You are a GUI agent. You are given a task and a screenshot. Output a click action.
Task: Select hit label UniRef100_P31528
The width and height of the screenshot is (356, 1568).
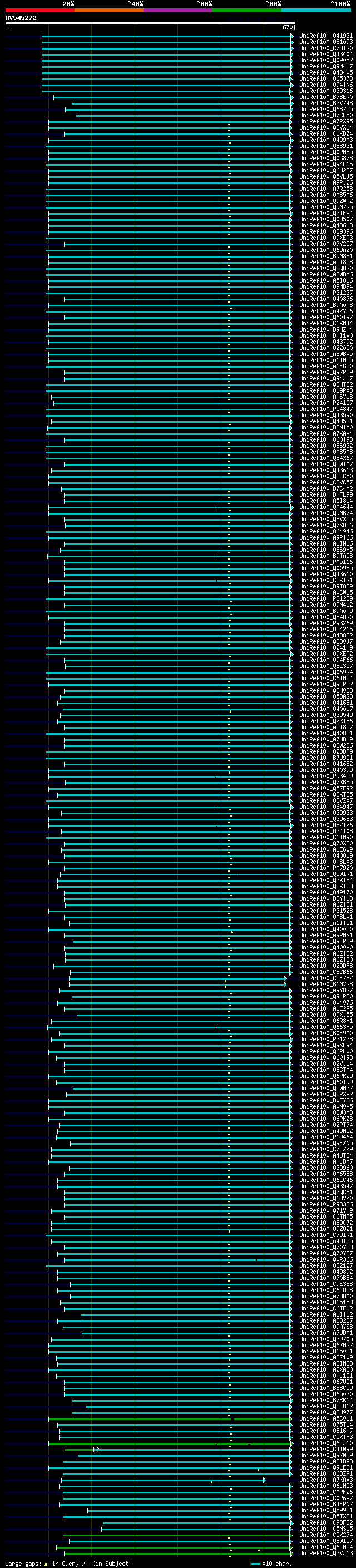pos(325,911)
